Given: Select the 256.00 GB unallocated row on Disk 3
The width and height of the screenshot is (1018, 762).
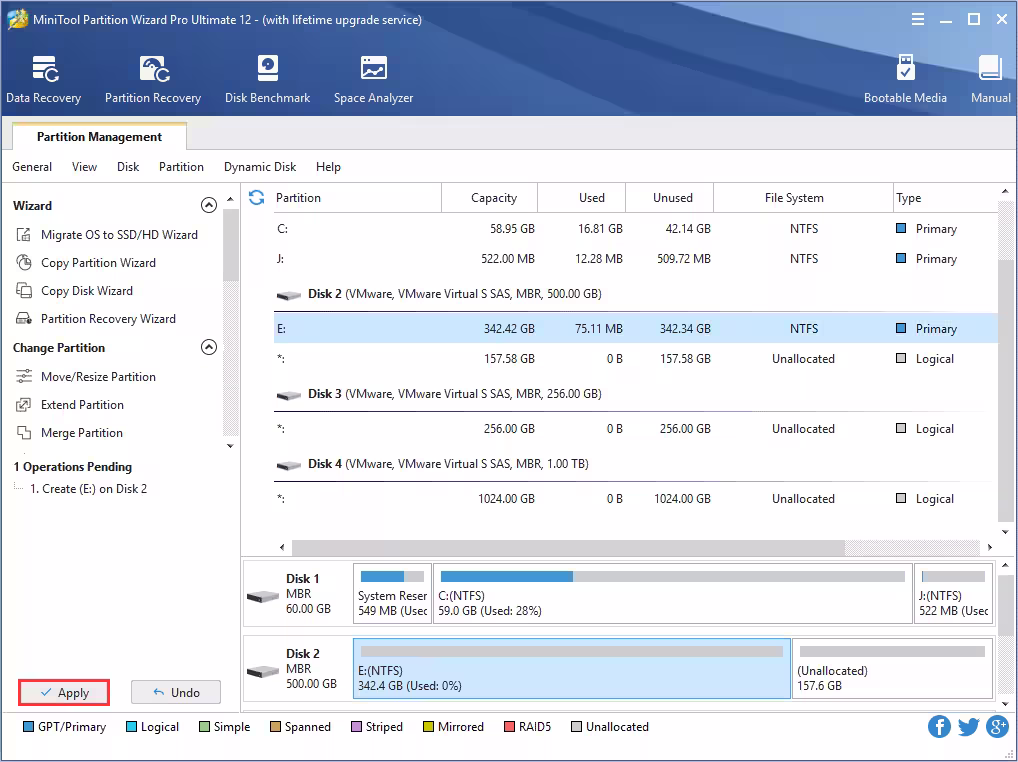Looking at the screenshot, I should (x=636, y=428).
